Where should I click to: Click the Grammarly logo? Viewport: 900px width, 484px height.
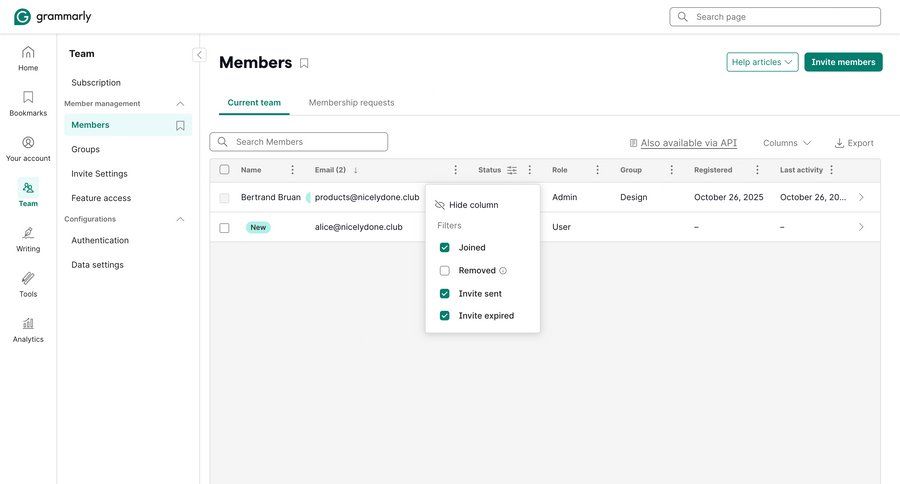point(52,17)
